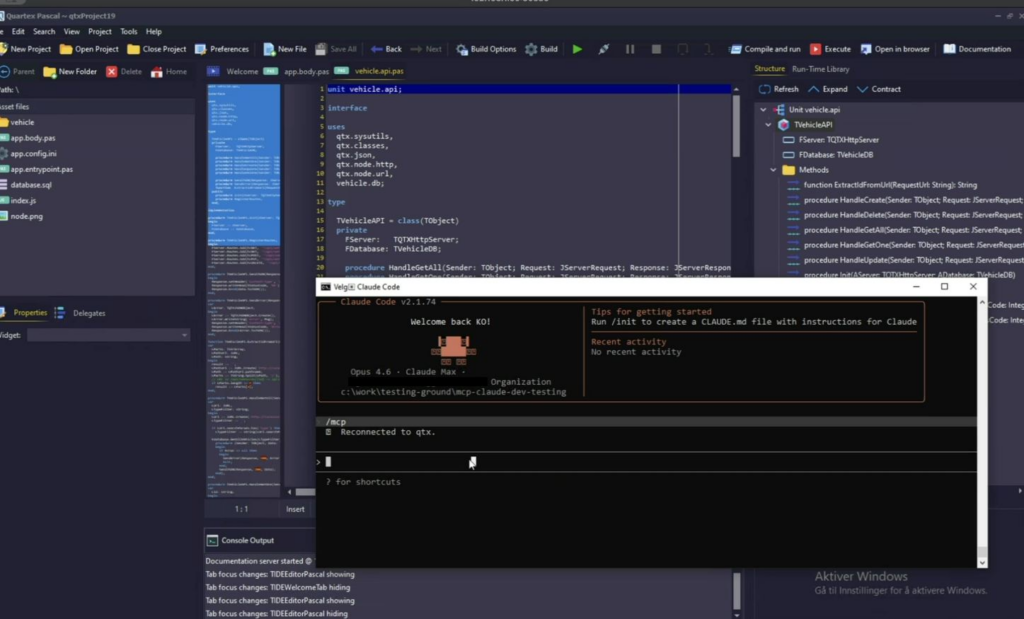This screenshot has width=1024, height=619.
Task: Open the Project menu
Action: (99, 32)
